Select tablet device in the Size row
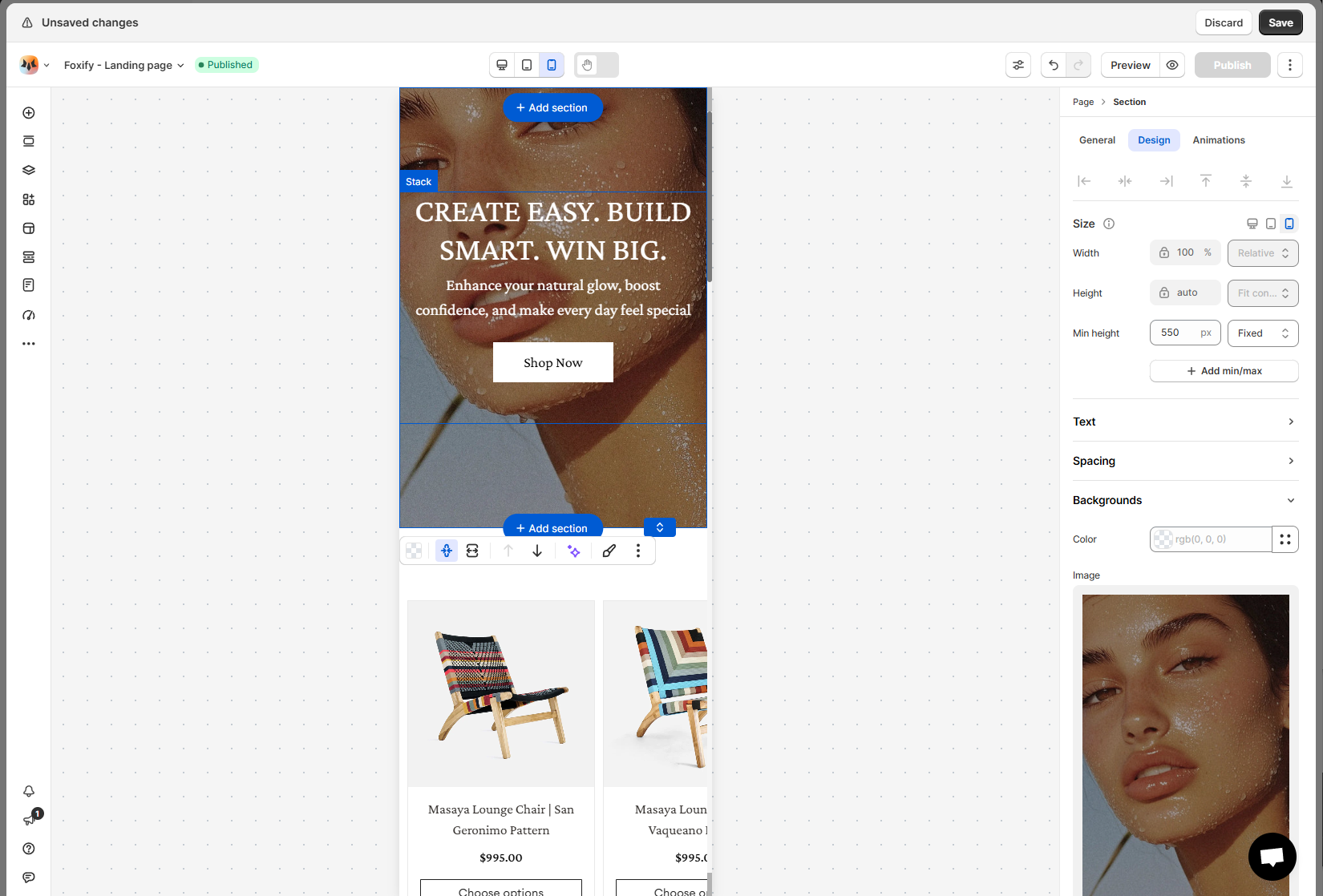This screenshot has height=896, width=1323. click(x=1271, y=224)
